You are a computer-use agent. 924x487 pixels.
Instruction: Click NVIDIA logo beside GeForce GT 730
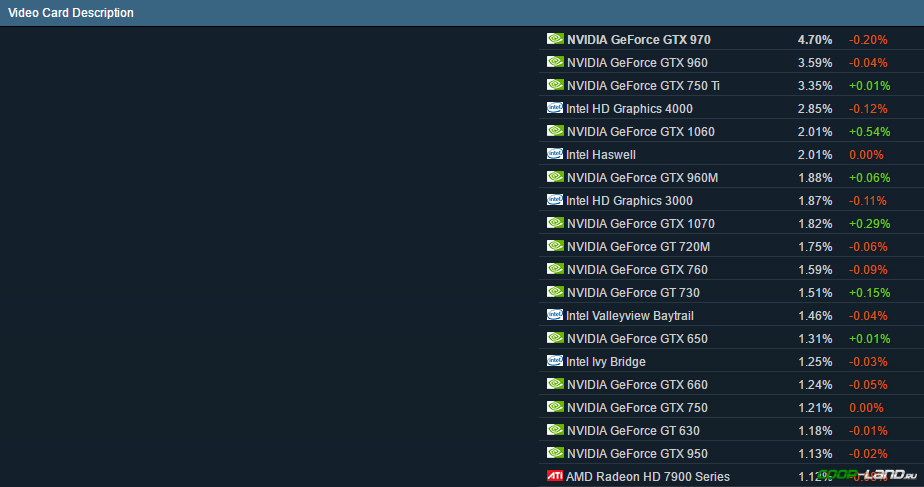click(555, 292)
